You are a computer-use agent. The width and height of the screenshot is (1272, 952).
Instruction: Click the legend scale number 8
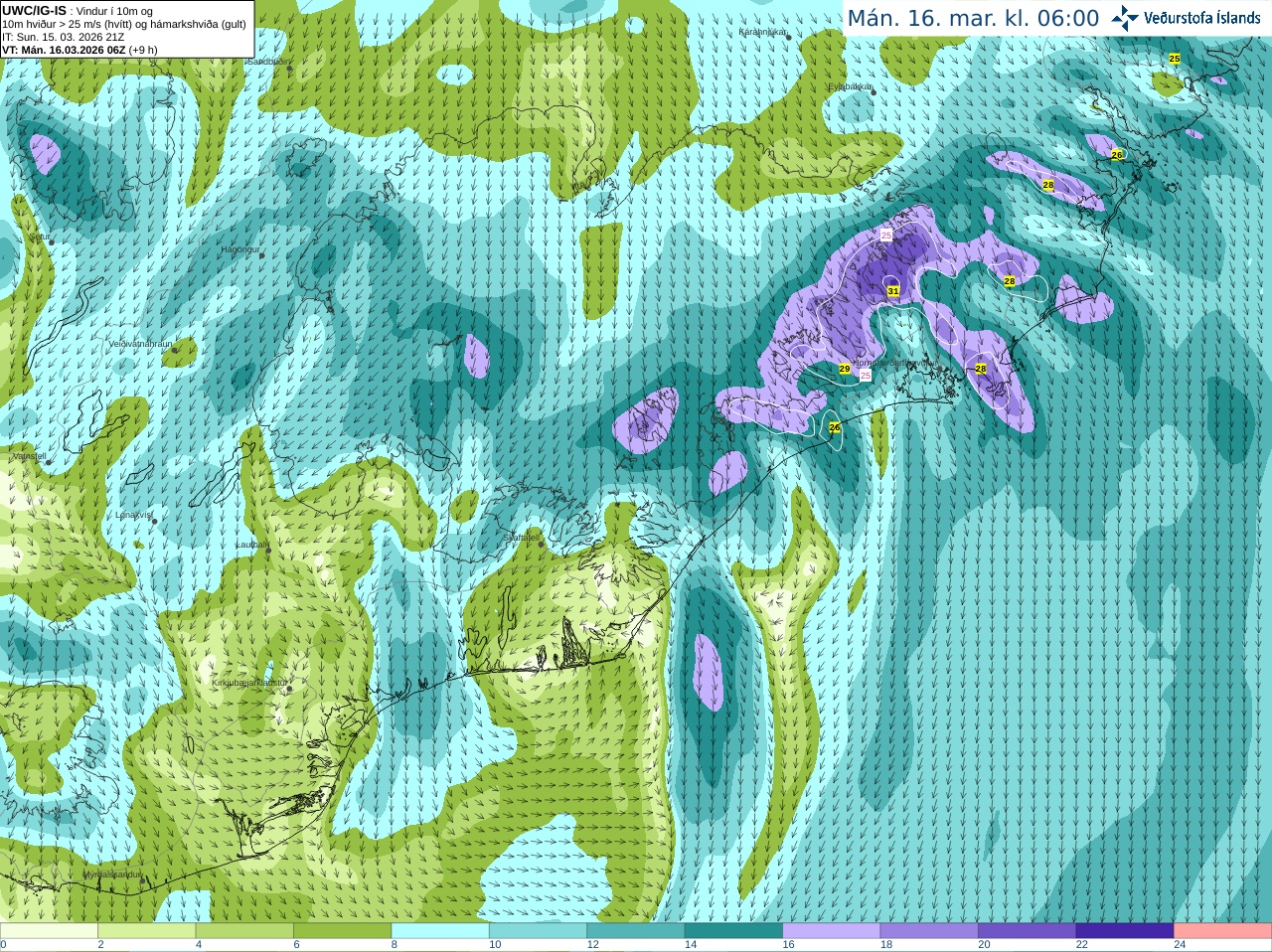[395, 945]
